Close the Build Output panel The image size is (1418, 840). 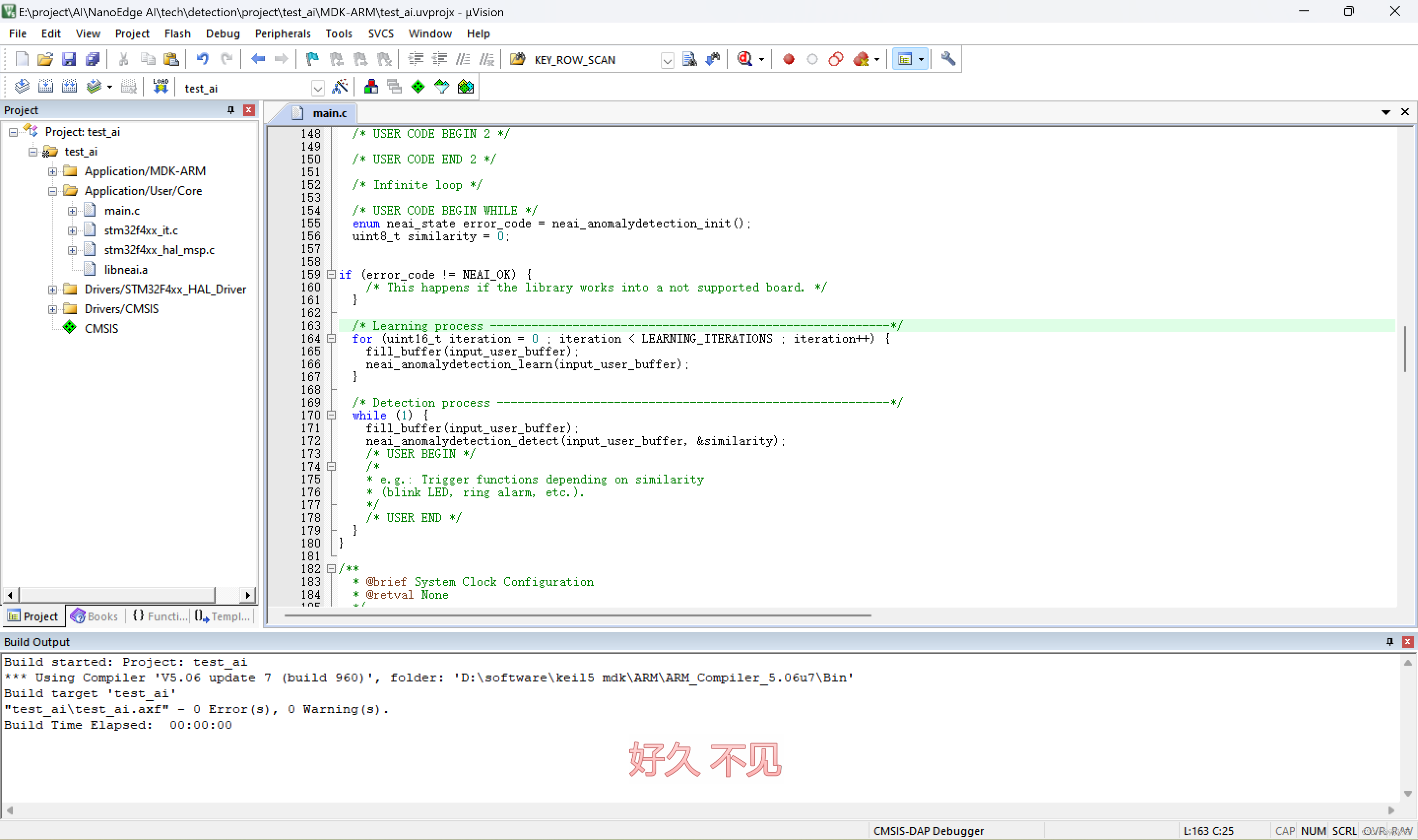point(1407,641)
